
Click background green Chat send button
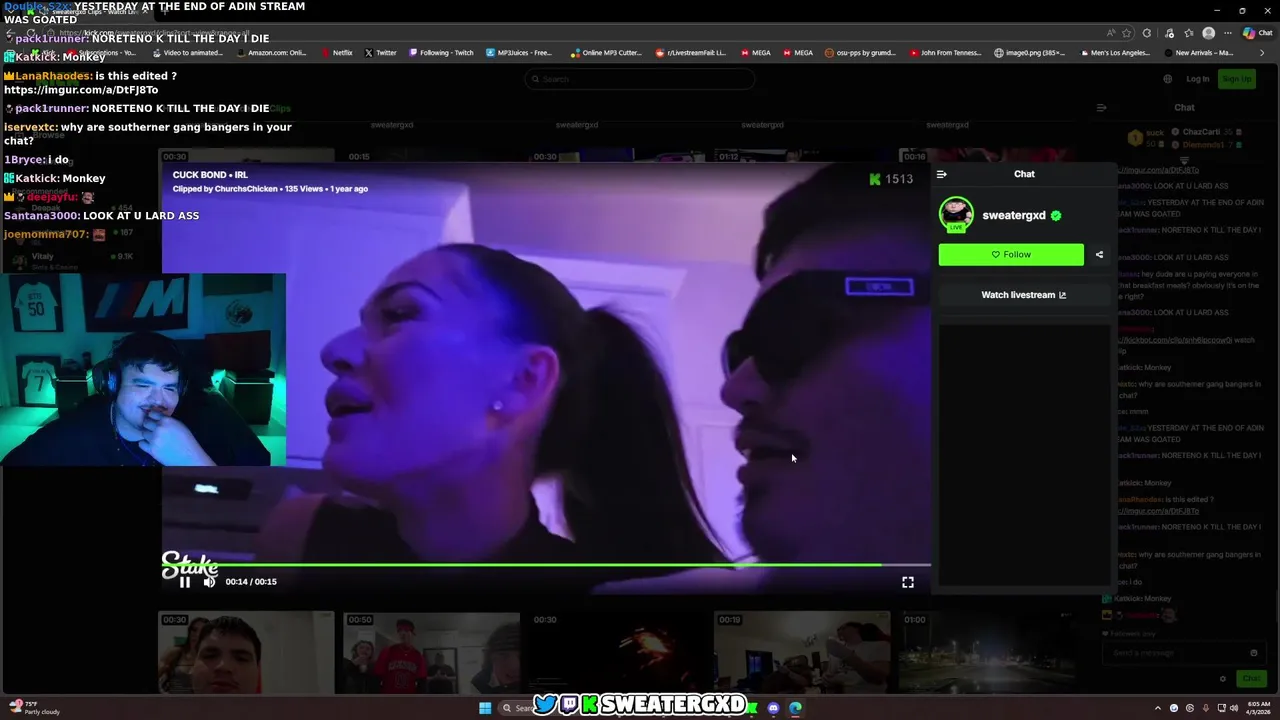pyautogui.click(x=1252, y=678)
